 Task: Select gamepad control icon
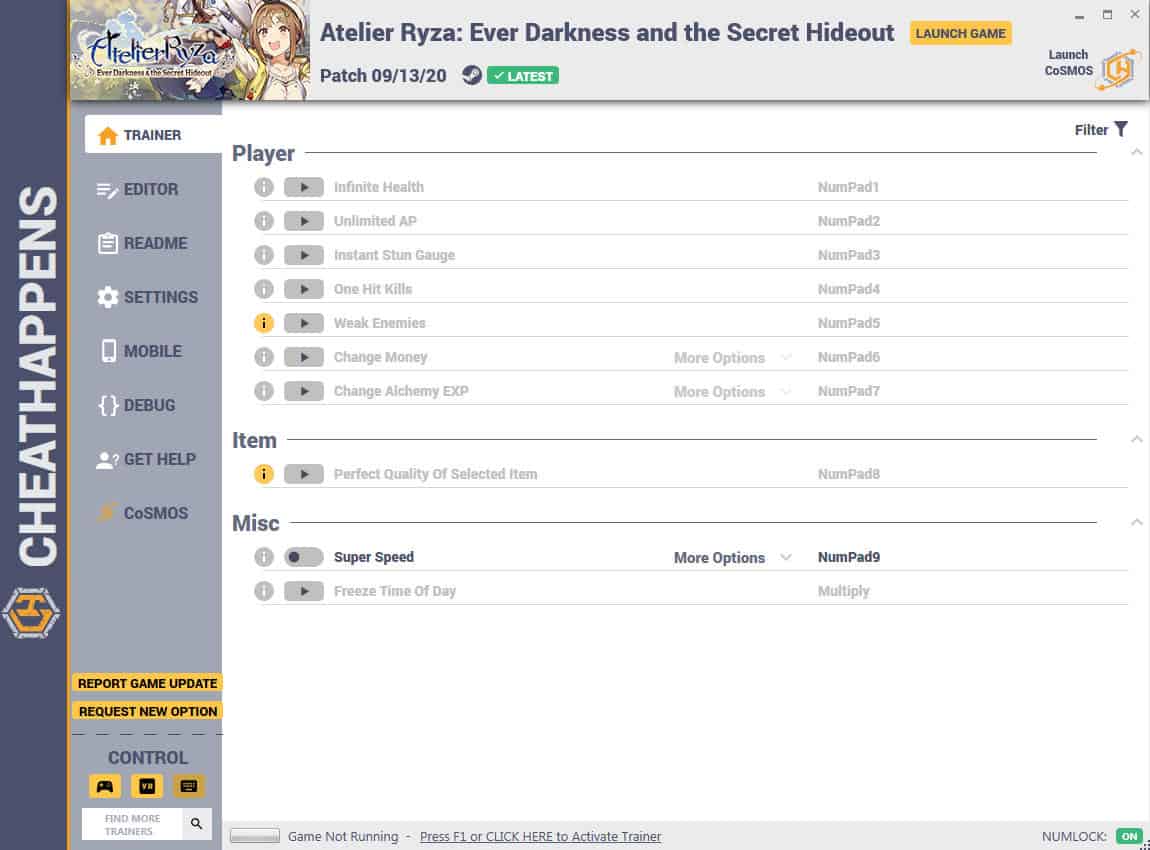[105, 786]
